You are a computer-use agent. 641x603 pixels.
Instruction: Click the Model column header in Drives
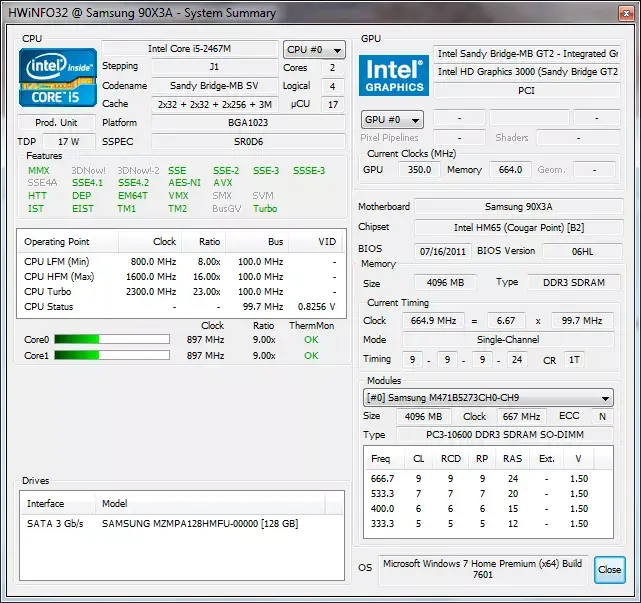coord(210,504)
